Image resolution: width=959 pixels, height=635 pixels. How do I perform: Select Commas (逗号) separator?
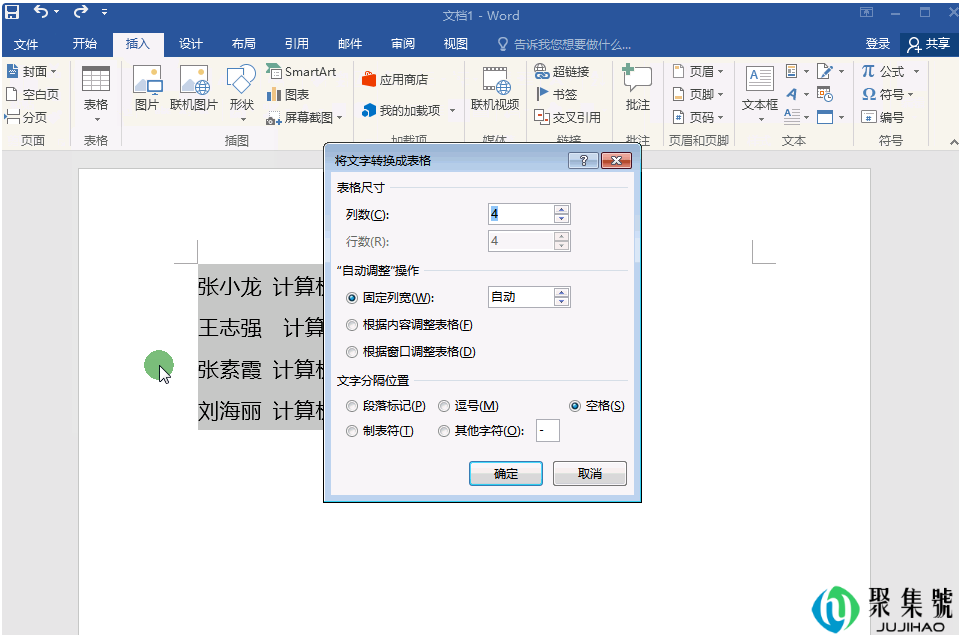468,406
